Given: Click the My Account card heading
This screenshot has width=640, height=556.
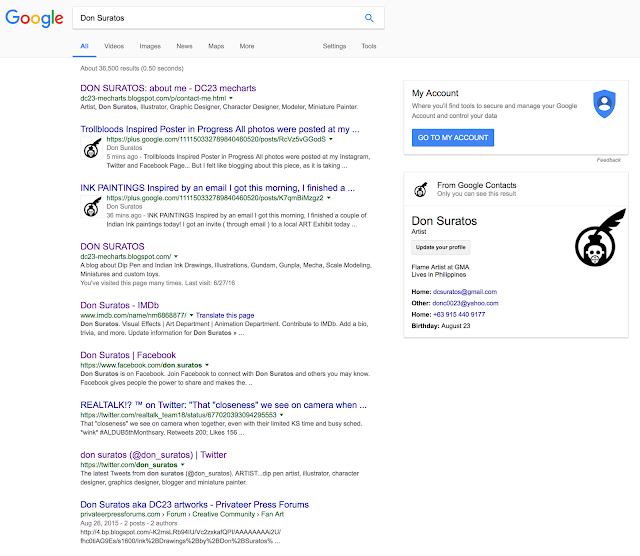Looking at the screenshot, I should (x=435, y=93).
